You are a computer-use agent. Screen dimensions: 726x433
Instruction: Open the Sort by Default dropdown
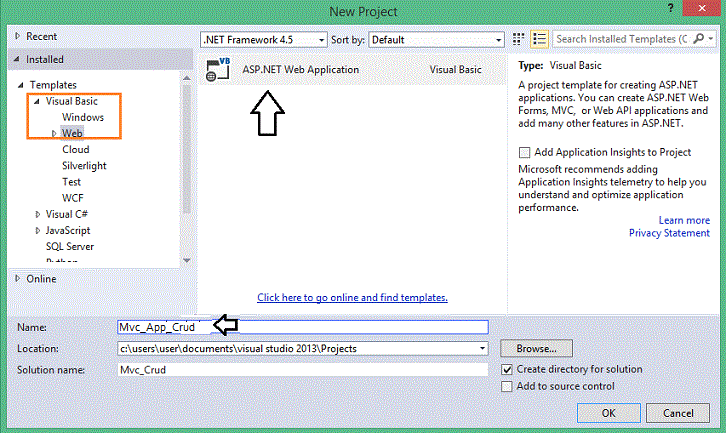coord(498,40)
